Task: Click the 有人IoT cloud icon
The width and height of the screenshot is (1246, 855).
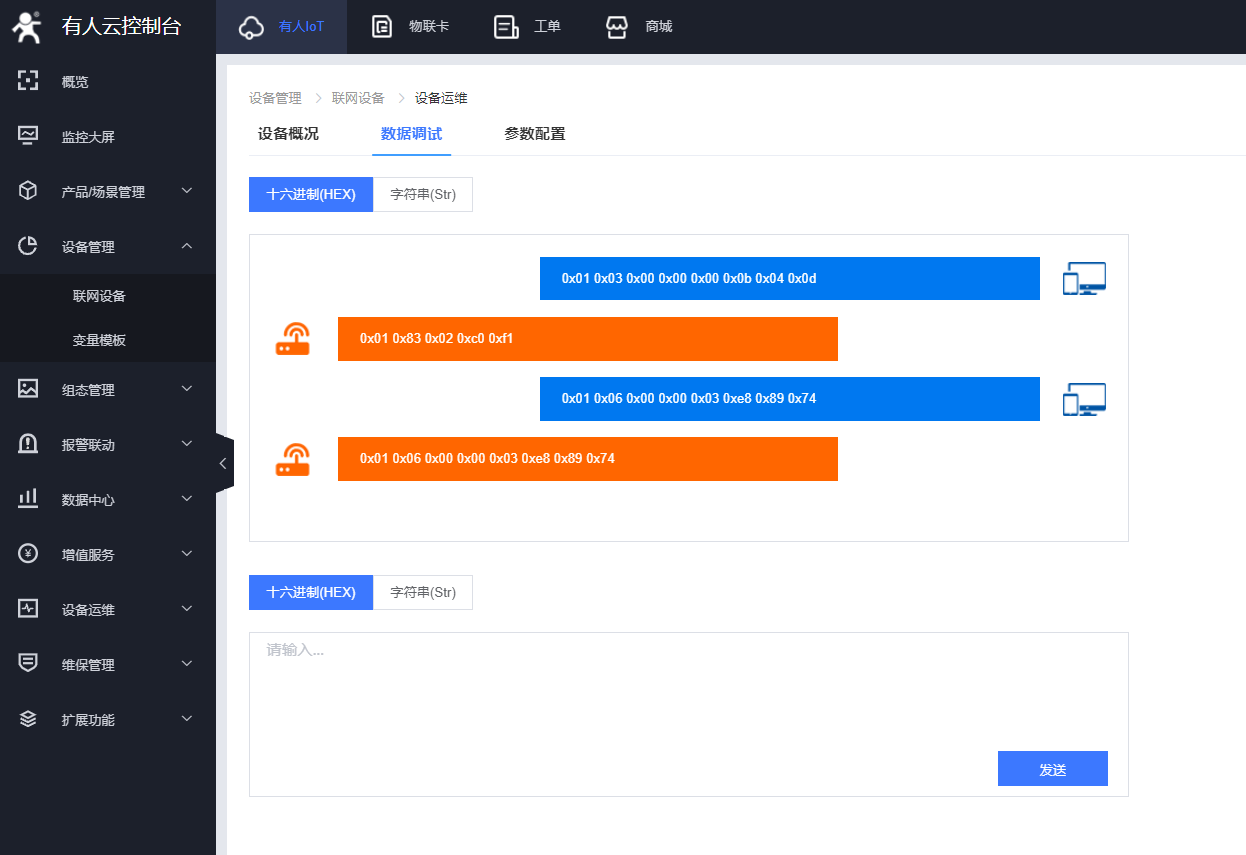Action: coord(252,27)
